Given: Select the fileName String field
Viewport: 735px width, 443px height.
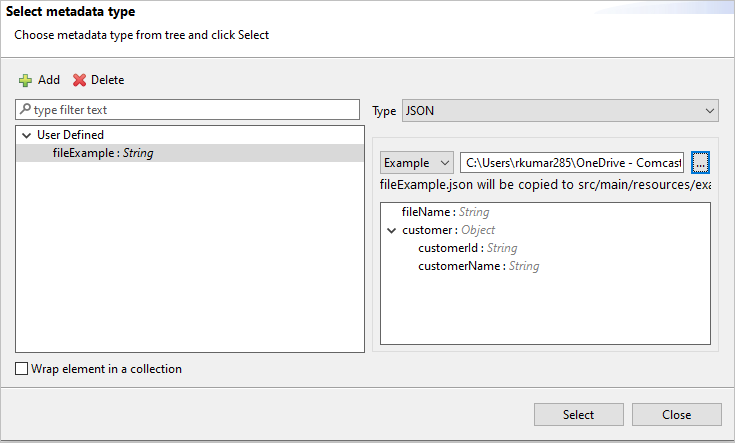Looking at the screenshot, I should tap(445, 212).
